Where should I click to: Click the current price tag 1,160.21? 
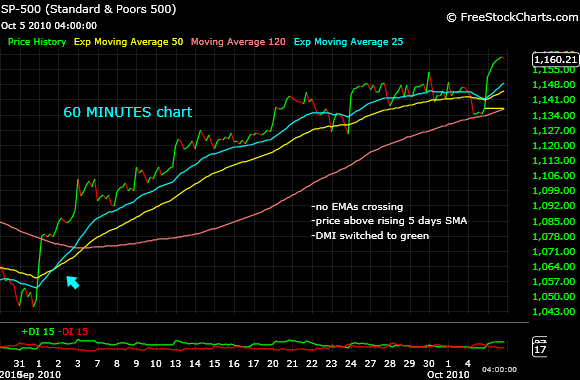pos(556,59)
